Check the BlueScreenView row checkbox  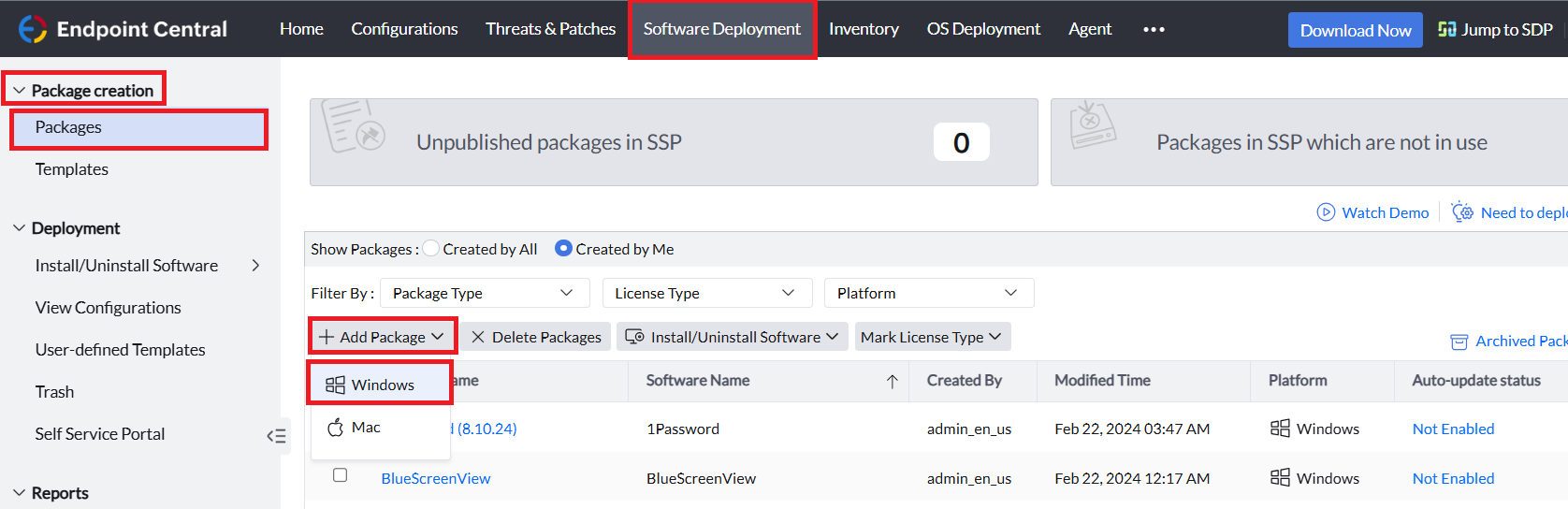[341, 475]
